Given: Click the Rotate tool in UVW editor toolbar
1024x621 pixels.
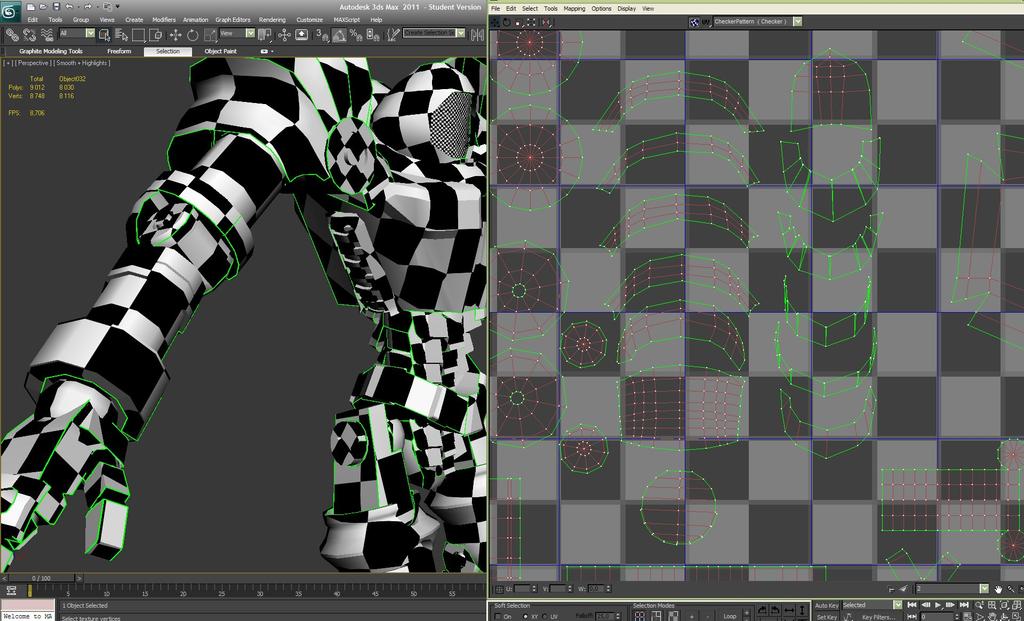Looking at the screenshot, I should pyautogui.click(x=506, y=22).
